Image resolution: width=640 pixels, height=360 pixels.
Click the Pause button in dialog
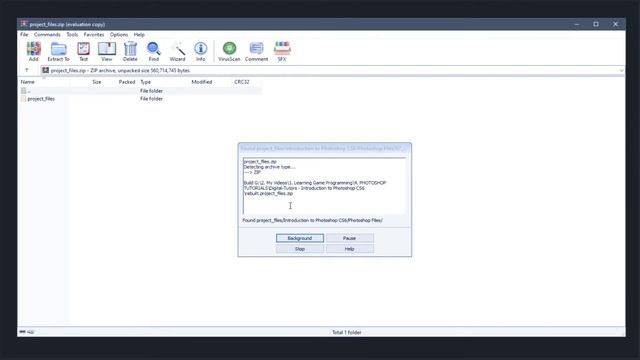tap(350, 238)
